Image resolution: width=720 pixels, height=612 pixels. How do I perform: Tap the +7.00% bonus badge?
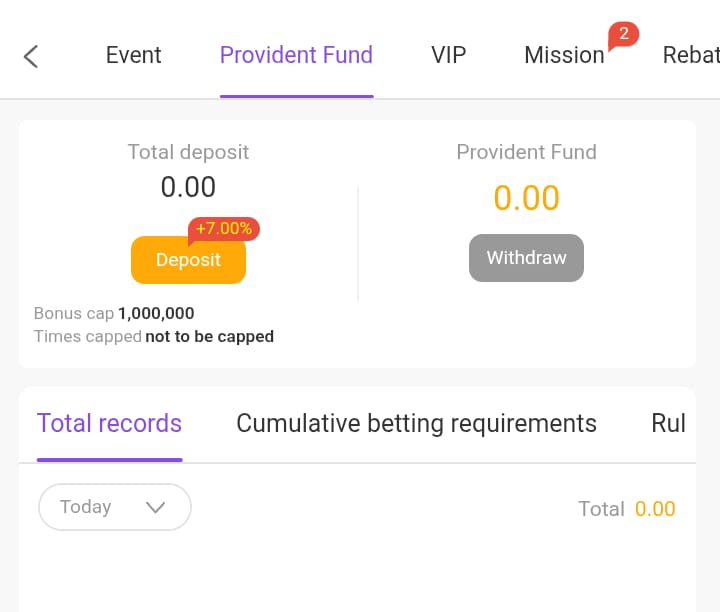[224, 229]
